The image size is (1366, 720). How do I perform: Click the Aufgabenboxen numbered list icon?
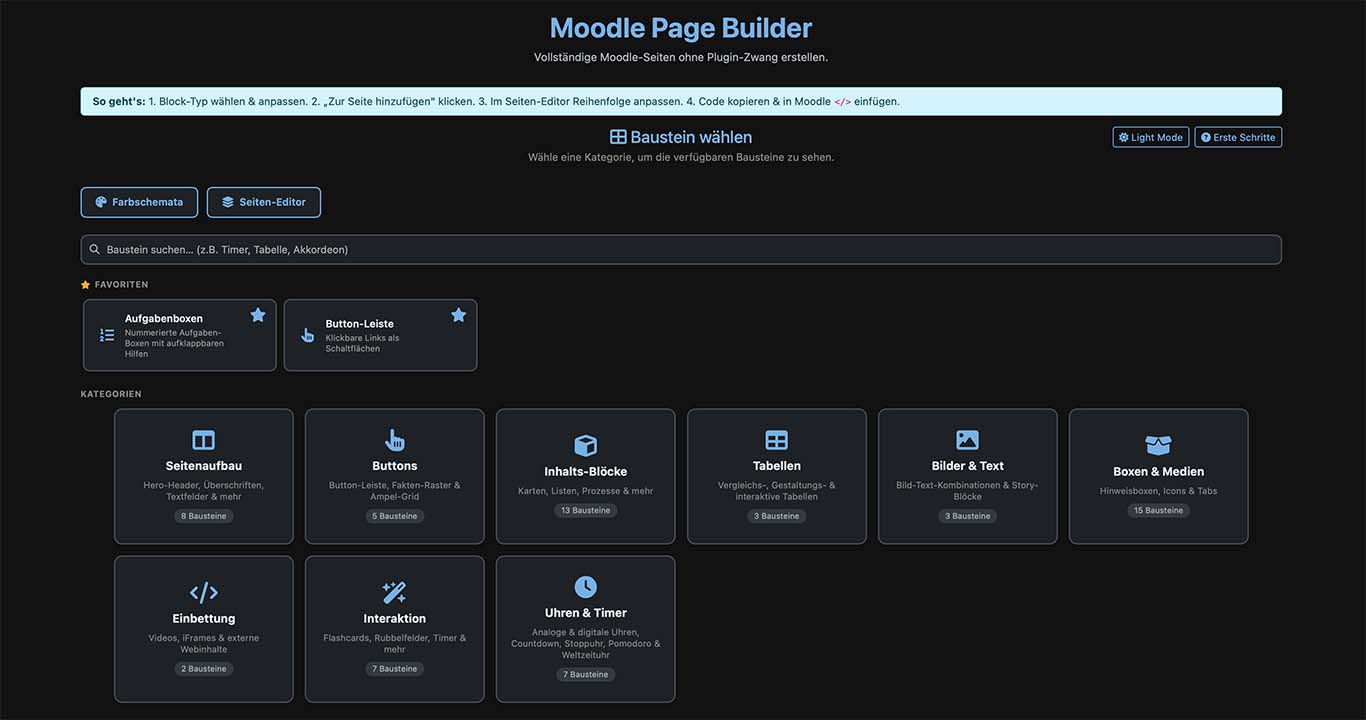(x=107, y=335)
